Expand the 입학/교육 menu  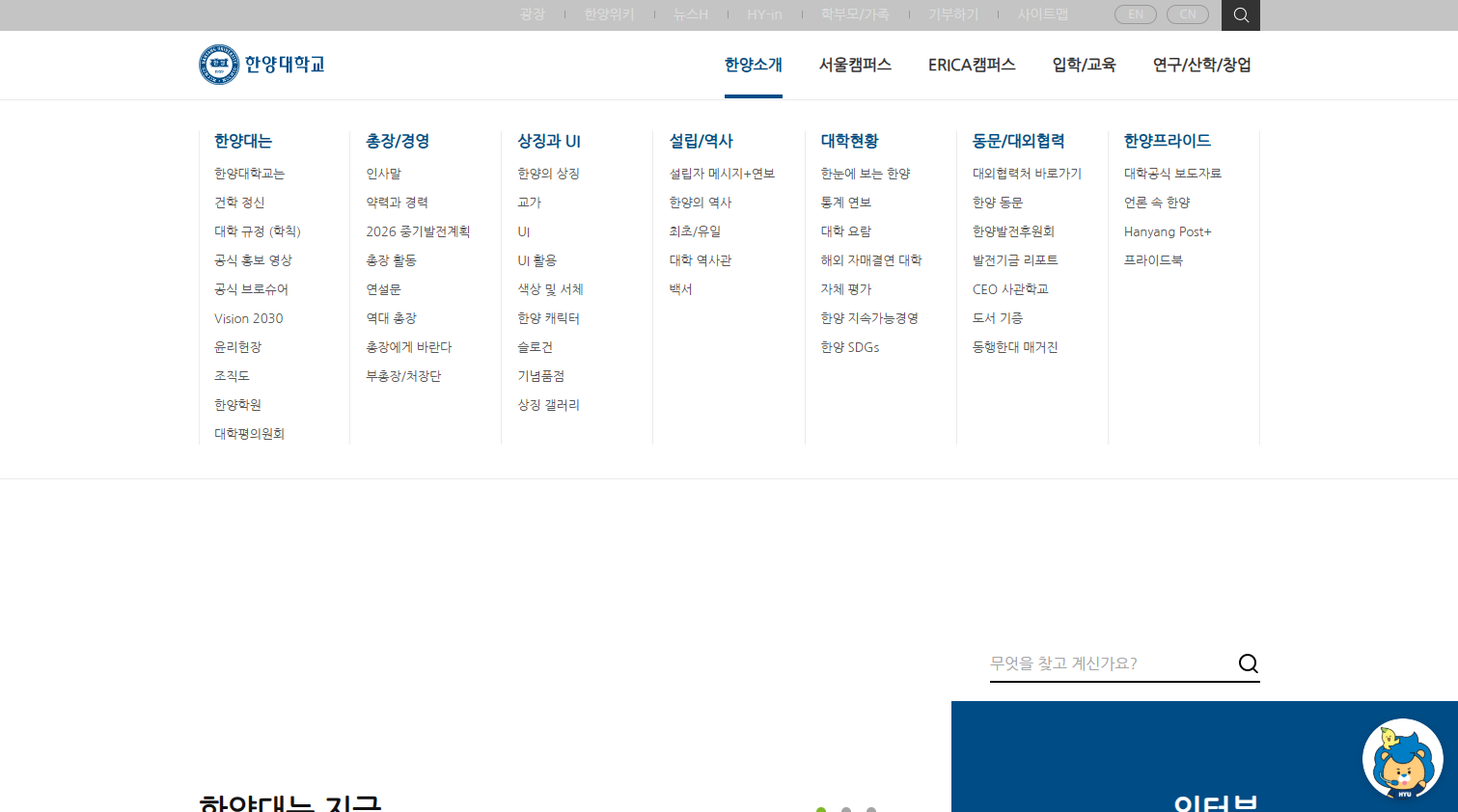(1084, 65)
